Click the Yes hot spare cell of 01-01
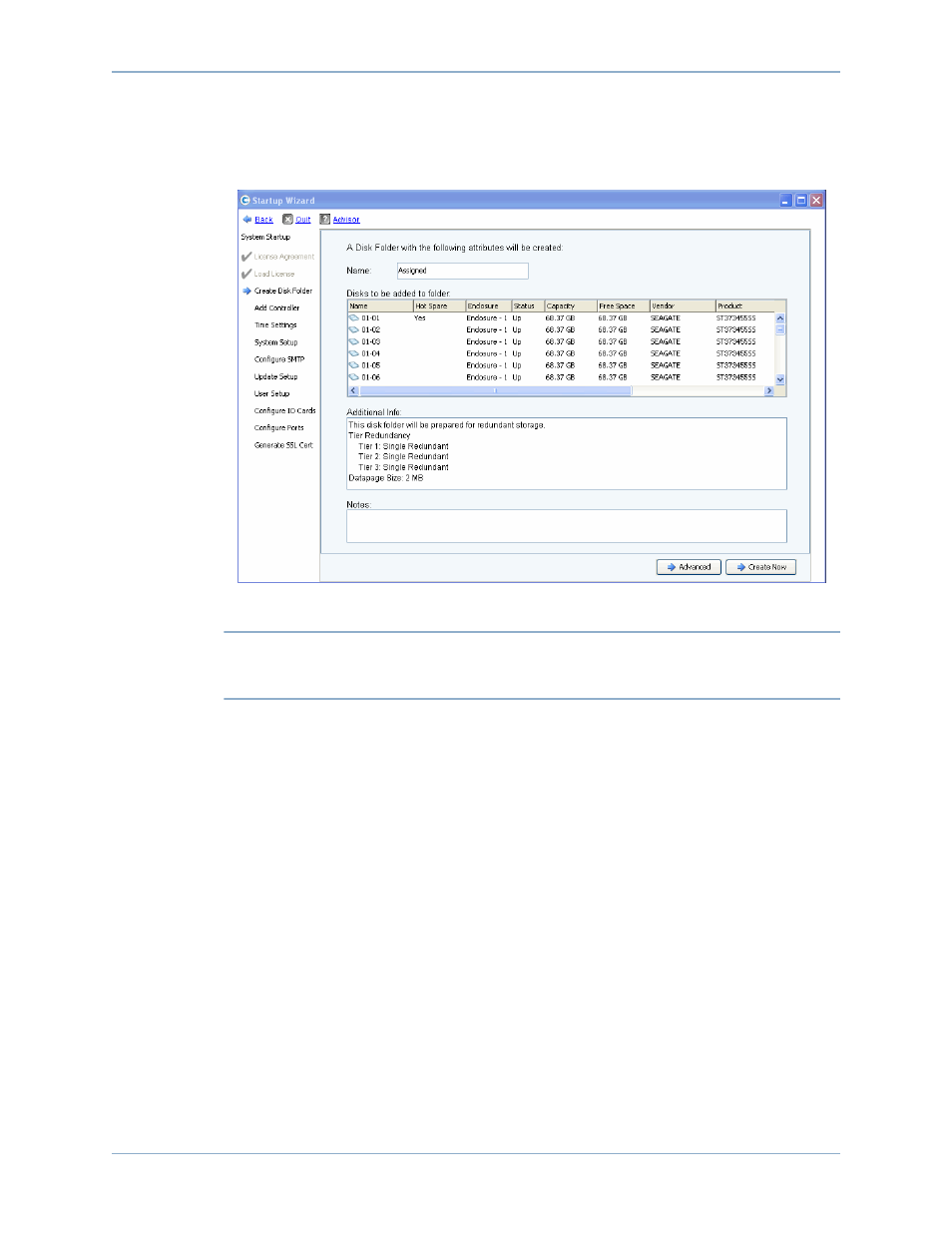This screenshot has height=1233, width=952. pyautogui.click(x=420, y=317)
